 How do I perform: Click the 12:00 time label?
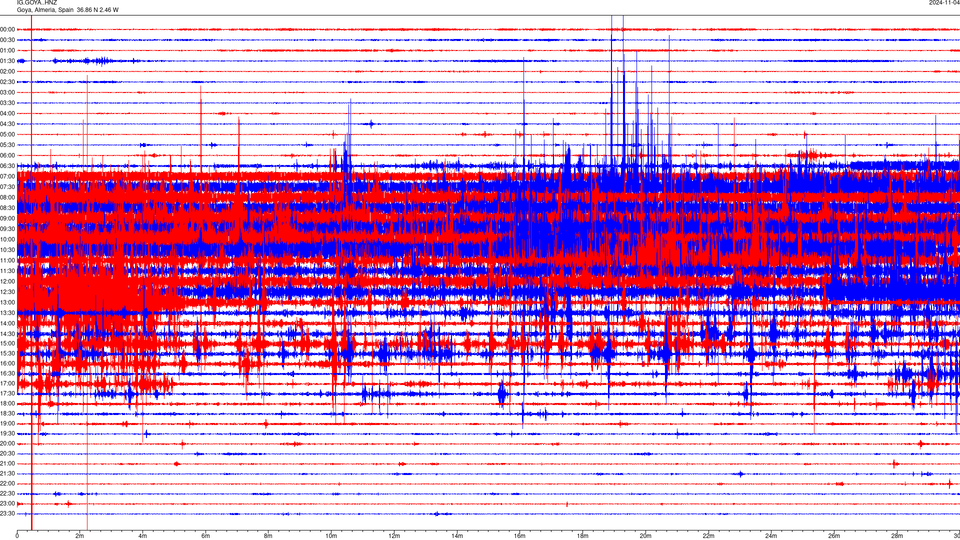(7, 281)
